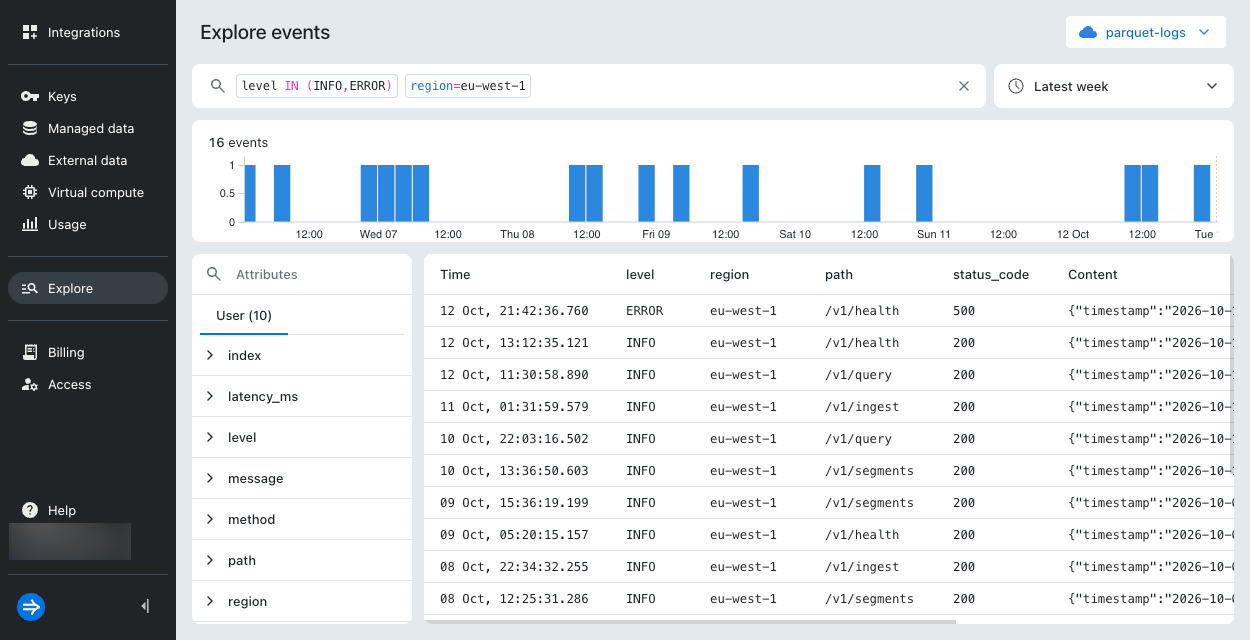This screenshot has width=1250, height=640.
Task: Click the cloud icon beside parquet-logs
Action: coord(1088,32)
